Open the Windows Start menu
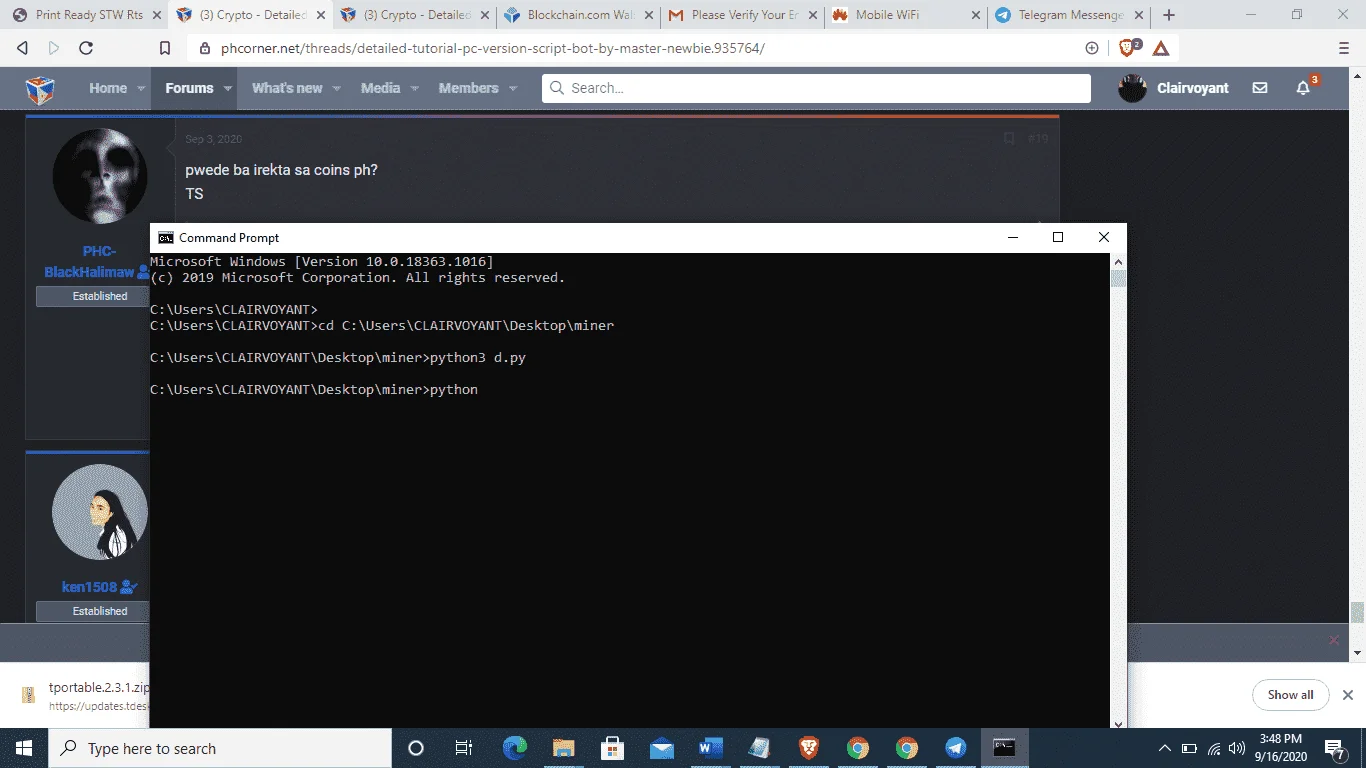This screenshot has width=1366, height=768. click(x=24, y=748)
